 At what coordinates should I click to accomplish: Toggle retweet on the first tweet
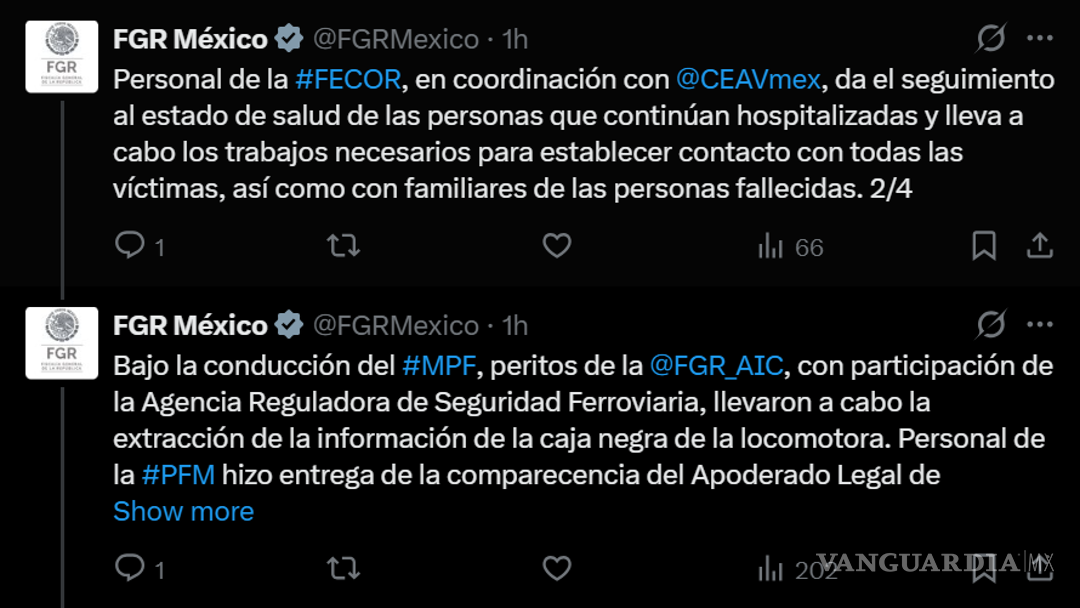(x=343, y=245)
